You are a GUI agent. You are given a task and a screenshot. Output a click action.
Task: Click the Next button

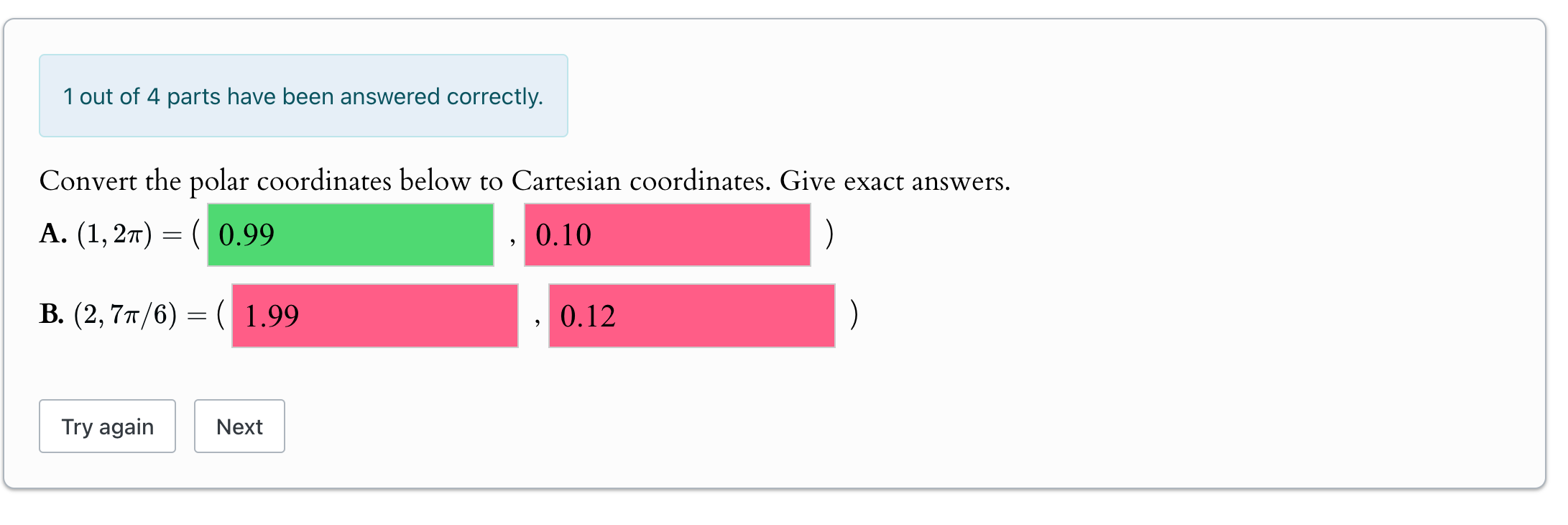point(239,426)
